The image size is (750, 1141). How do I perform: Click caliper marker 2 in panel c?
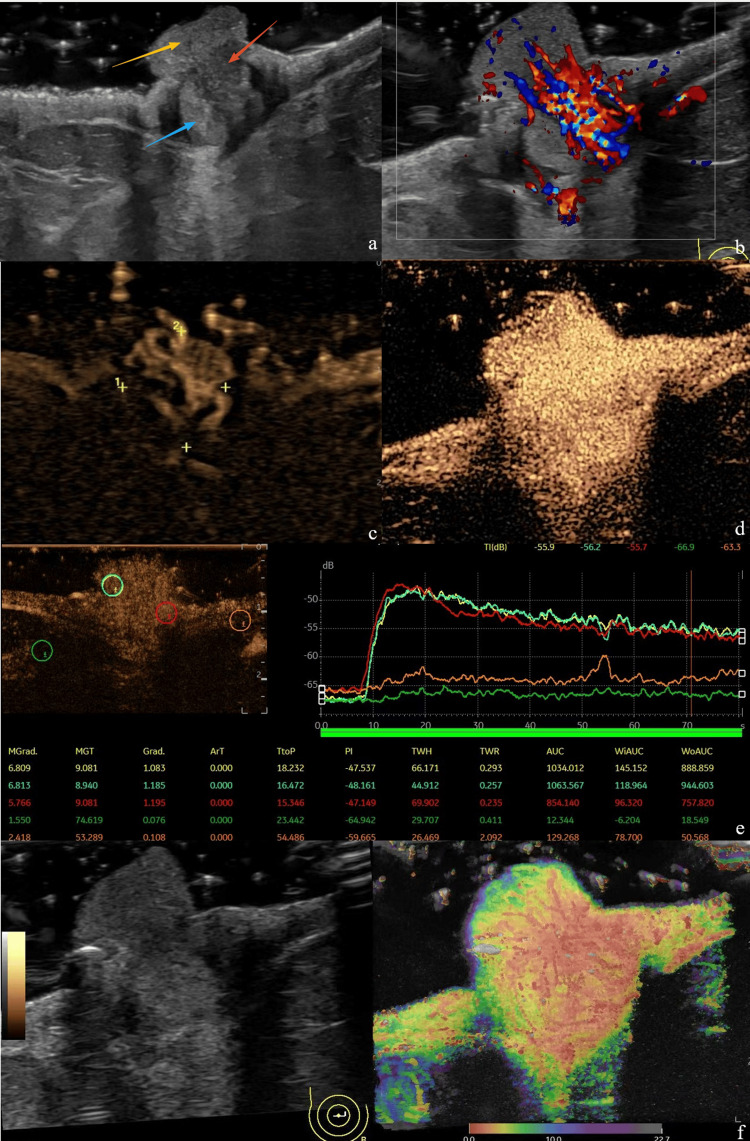tap(180, 330)
